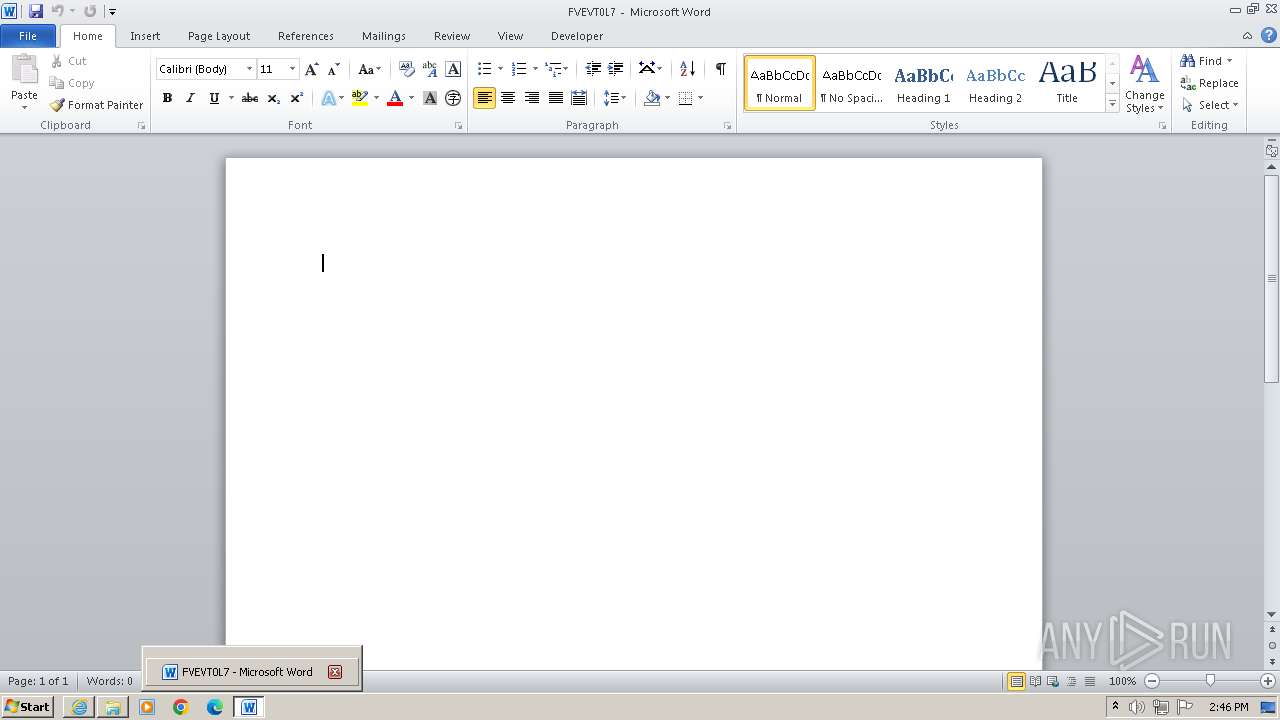
Task: Click the Save icon in quick access toolbar
Action: coord(36,11)
